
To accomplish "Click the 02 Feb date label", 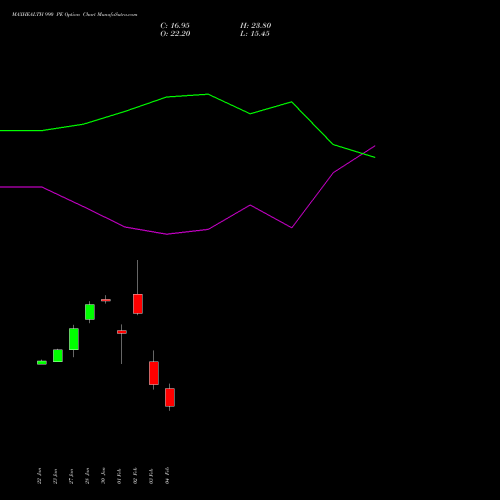I will [x=135, y=476].
